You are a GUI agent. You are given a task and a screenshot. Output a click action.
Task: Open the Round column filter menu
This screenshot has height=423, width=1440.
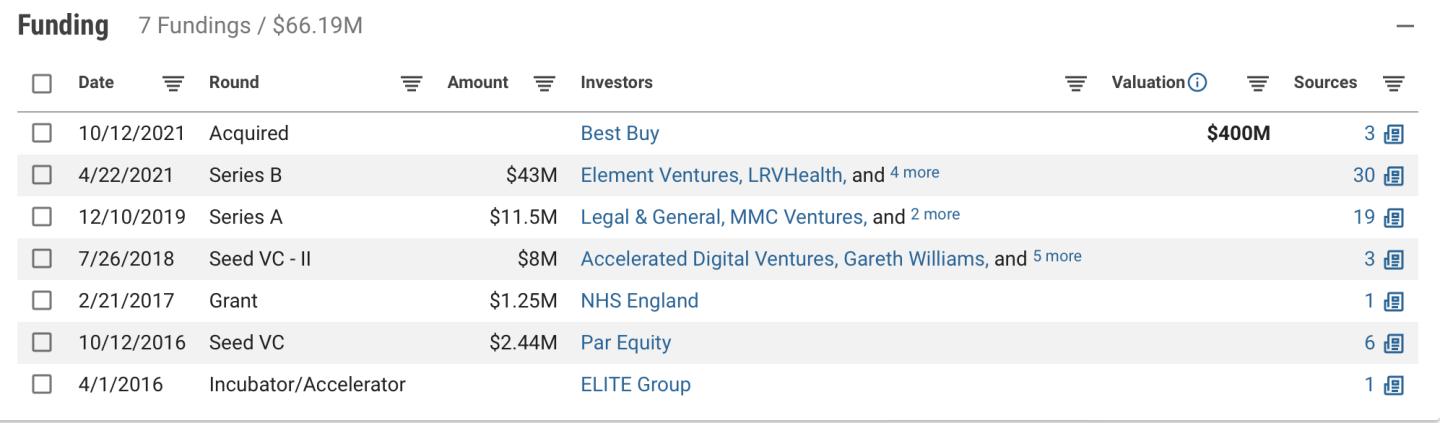(411, 84)
